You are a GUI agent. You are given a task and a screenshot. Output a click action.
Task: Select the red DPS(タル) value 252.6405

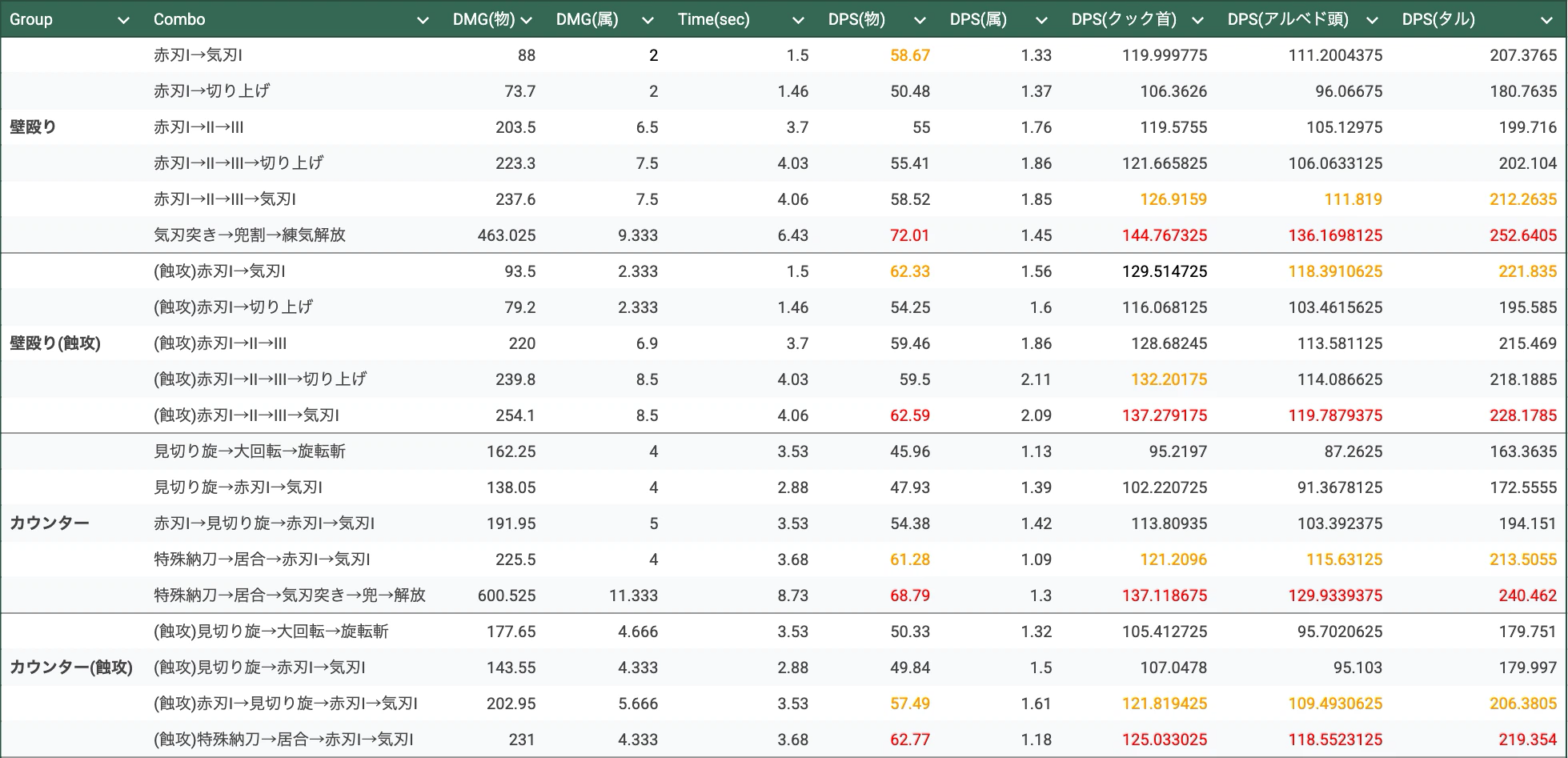[x=1523, y=235]
